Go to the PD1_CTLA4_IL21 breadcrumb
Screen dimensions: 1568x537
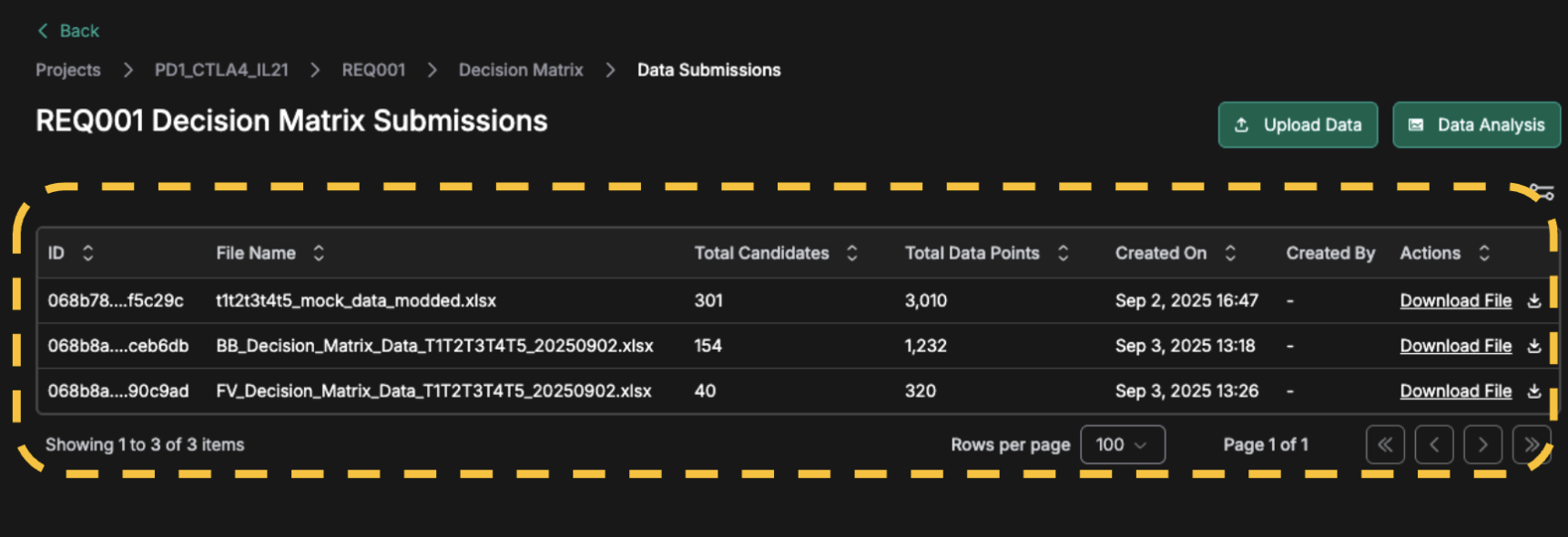[221, 70]
